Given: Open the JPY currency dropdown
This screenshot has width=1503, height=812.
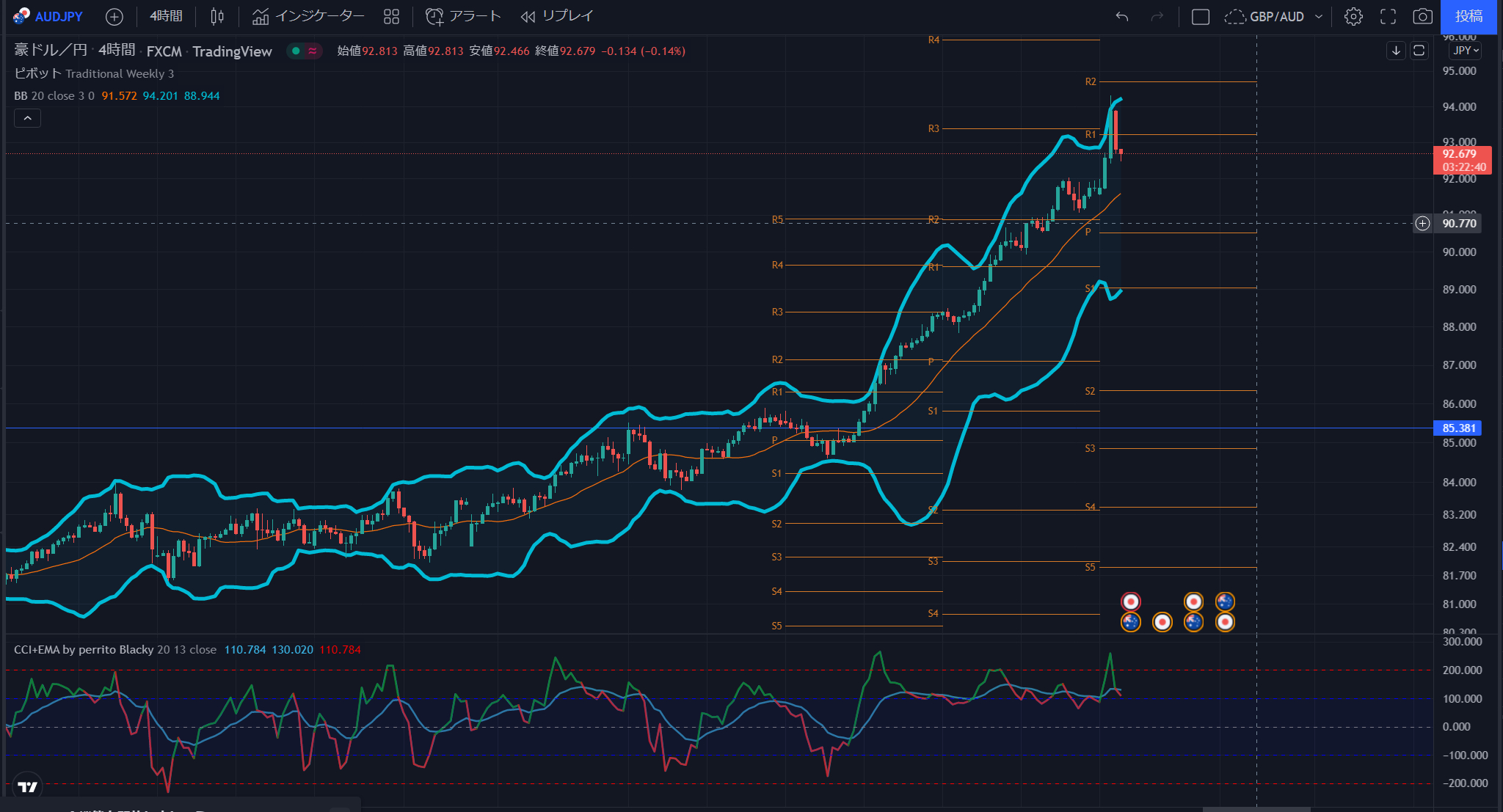Looking at the screenshot, I should [1466, 51].
